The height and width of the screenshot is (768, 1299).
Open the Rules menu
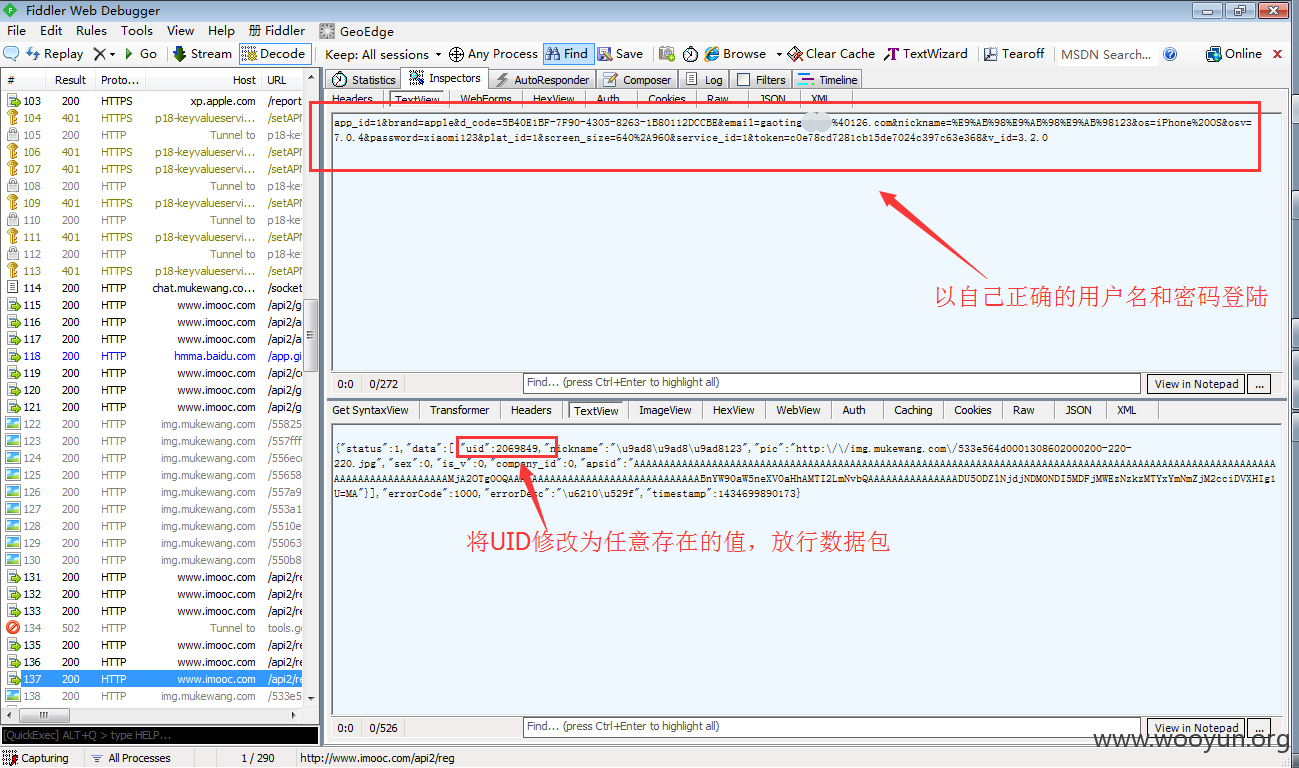pyautogui.click(x=91, y=31)
